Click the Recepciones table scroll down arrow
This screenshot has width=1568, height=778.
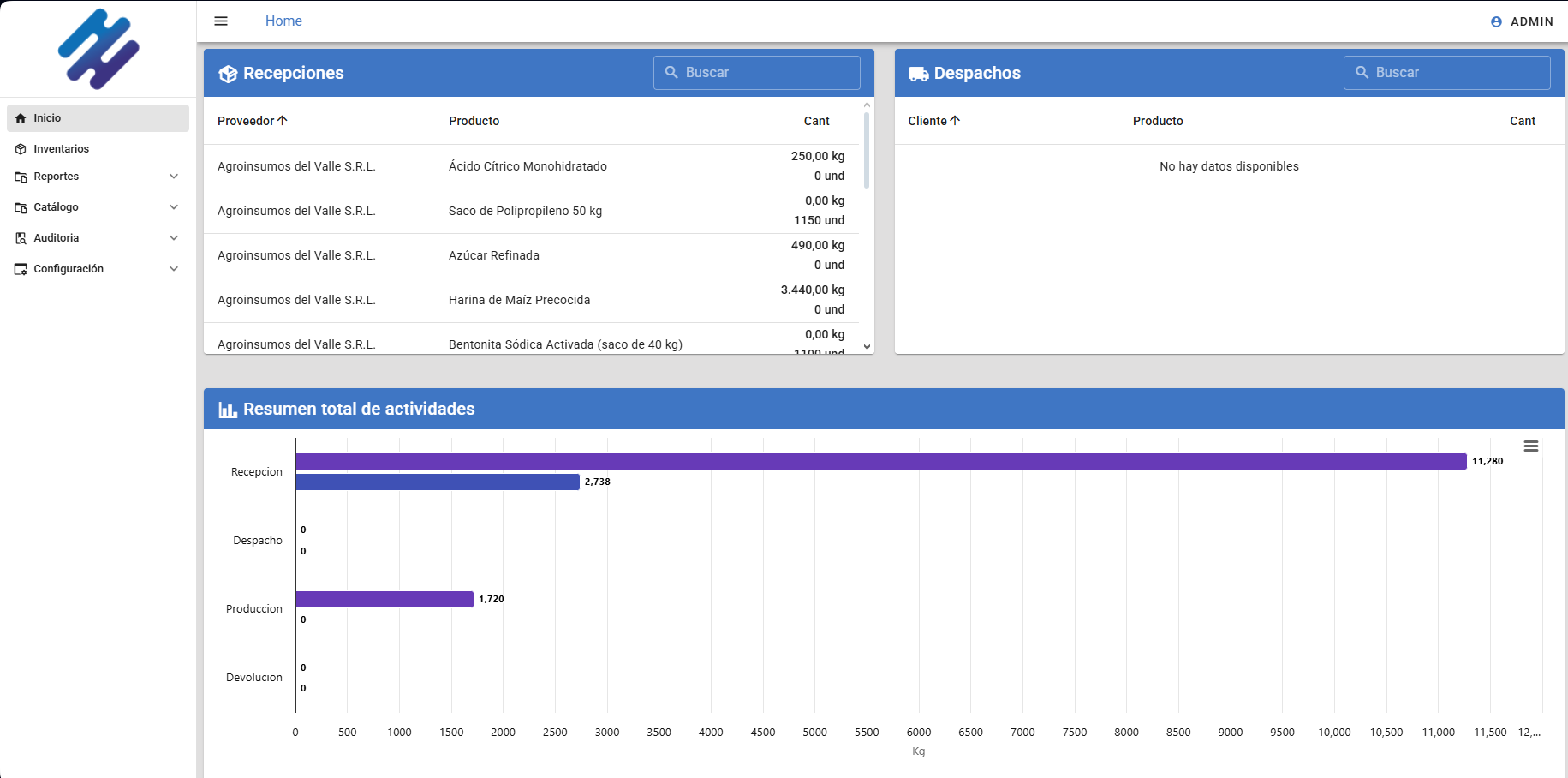pyautogui.click(x=867, y=347)
